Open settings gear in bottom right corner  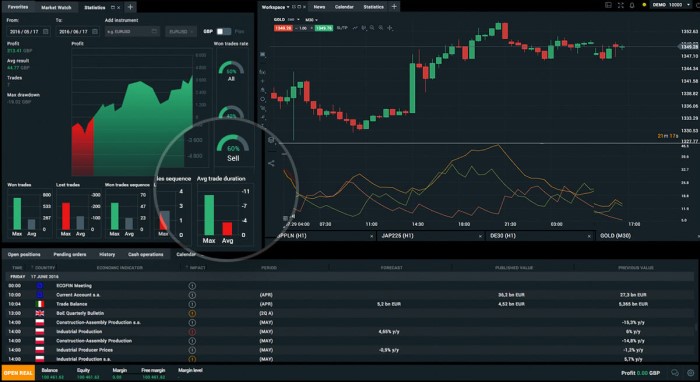[691, 373]
